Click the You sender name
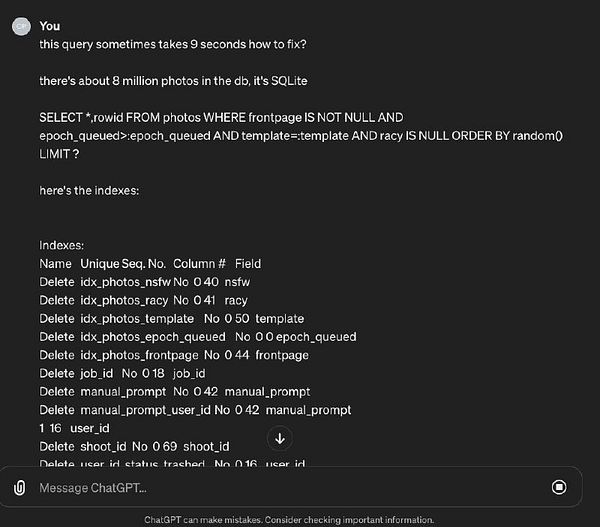This screenshot has width=600, height=527. [x=50, y=26]
